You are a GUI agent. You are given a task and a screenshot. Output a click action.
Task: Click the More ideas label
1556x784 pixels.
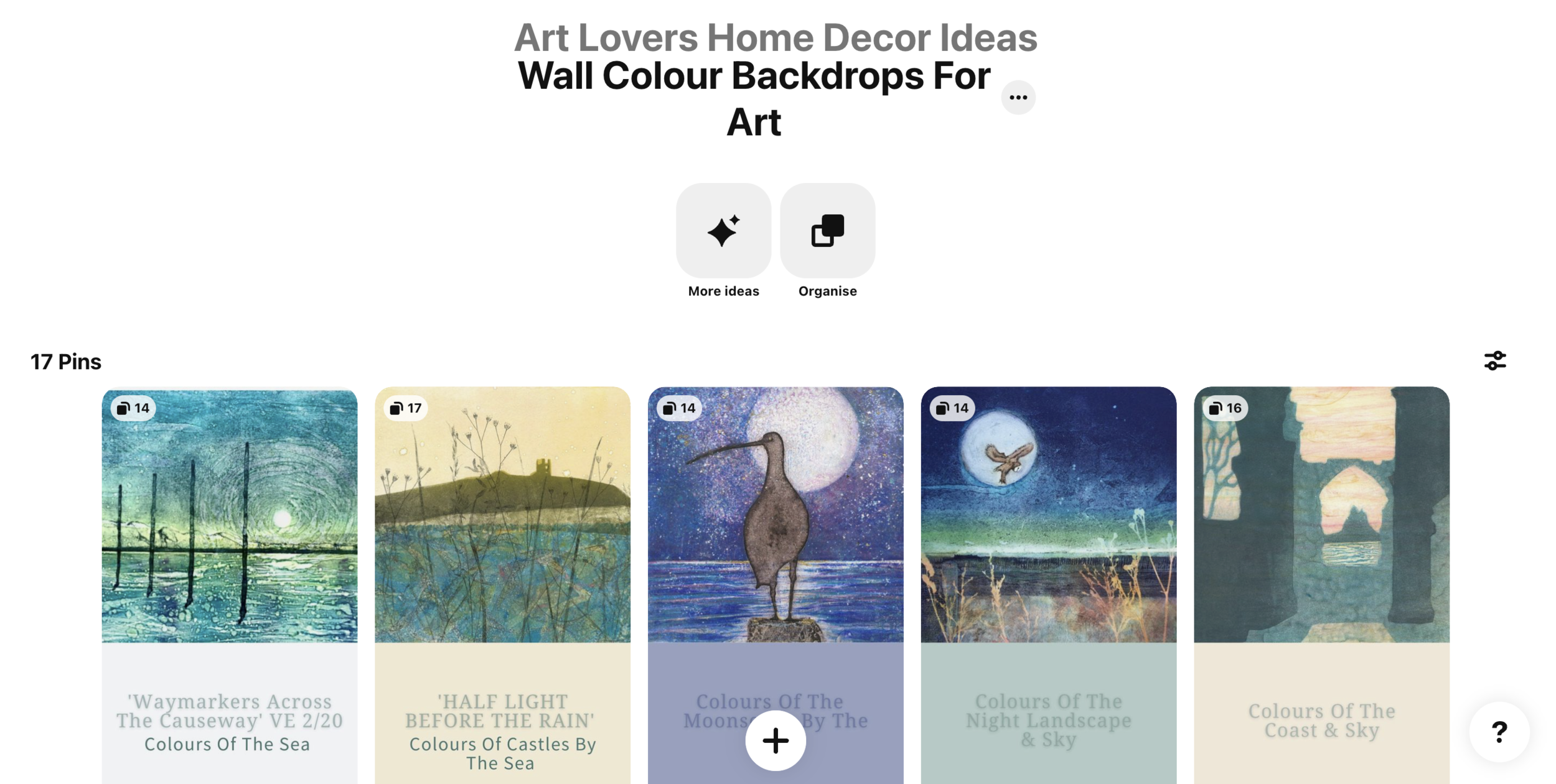[x=723, y=291]
